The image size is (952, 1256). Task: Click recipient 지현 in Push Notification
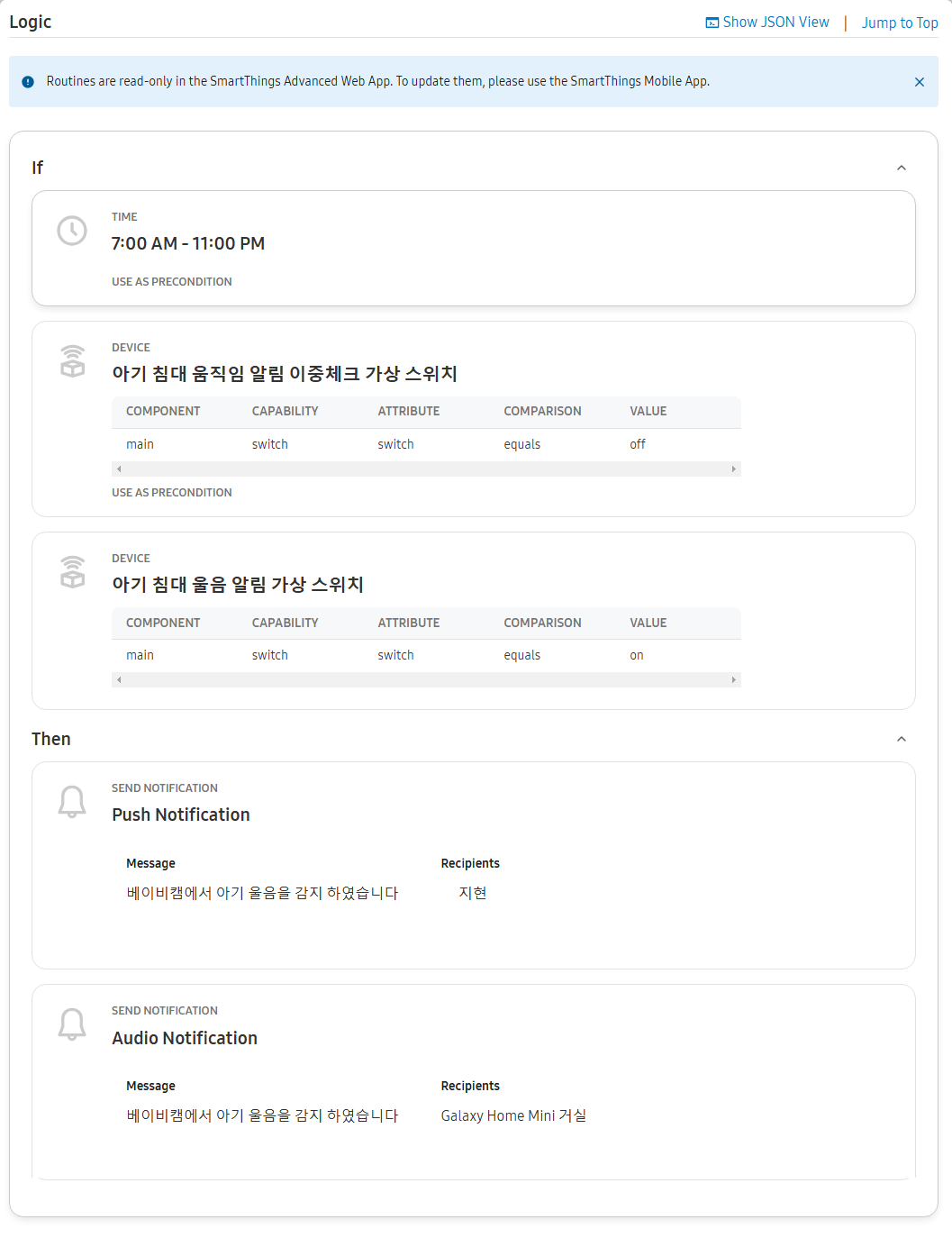(x=473, y=893)
